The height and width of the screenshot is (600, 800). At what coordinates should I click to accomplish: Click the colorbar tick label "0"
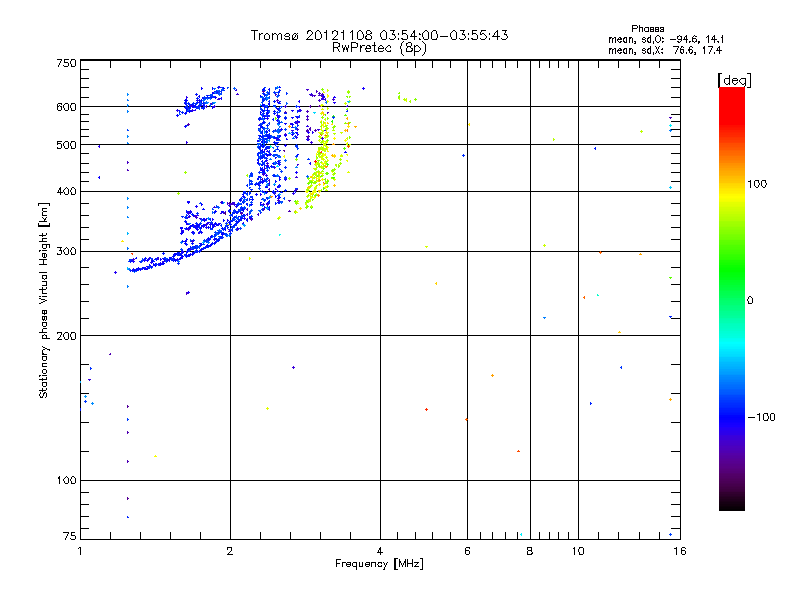750,301
